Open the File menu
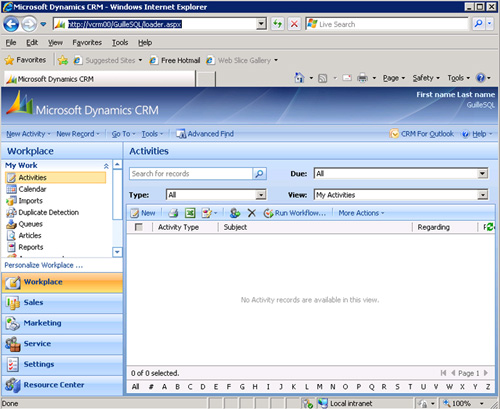Image resolution: width=500 pixels, height=409 pixels. point(11,43)
